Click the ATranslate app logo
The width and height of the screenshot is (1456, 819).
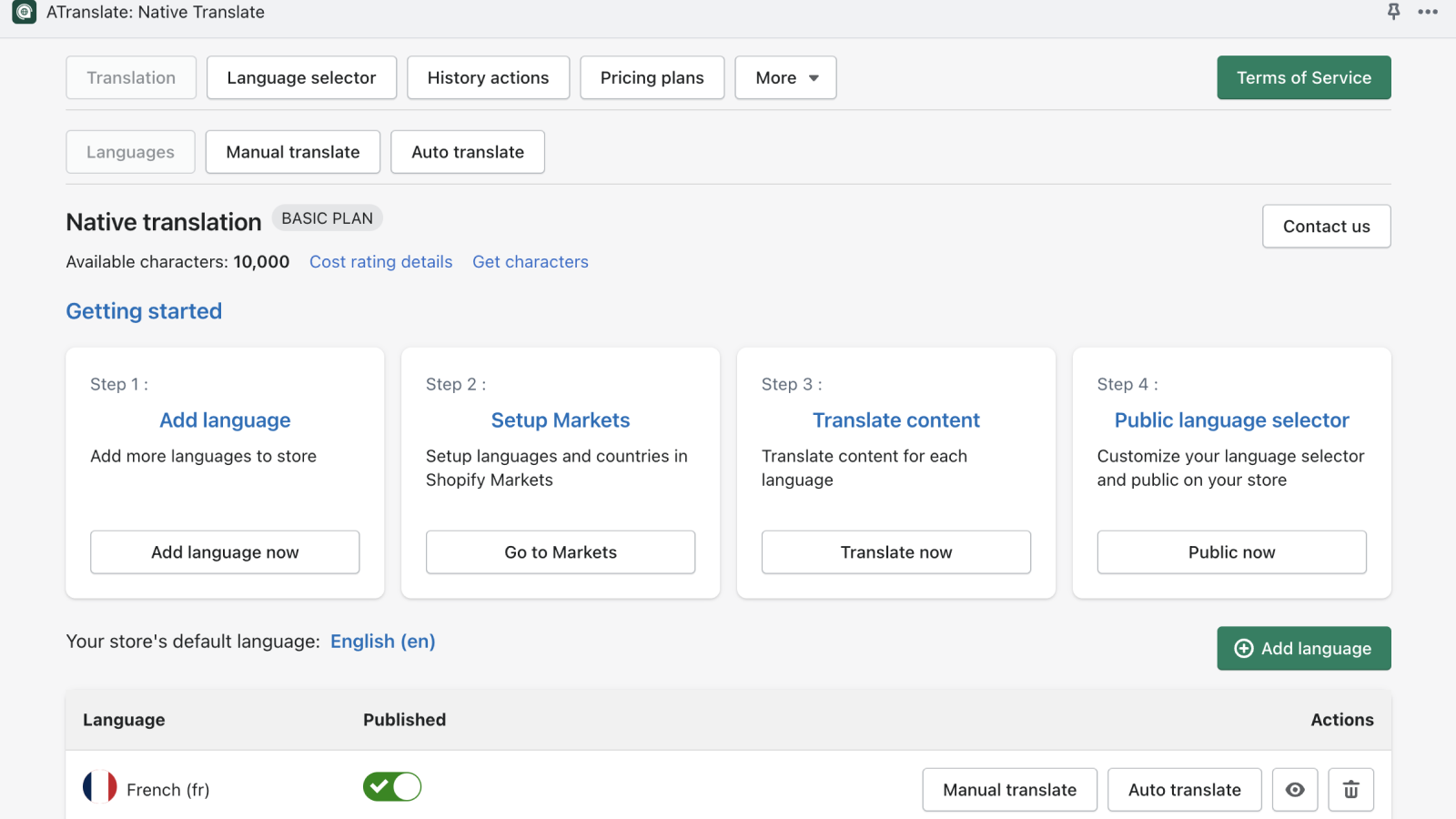pyautogui.click(x=23, y=13)
